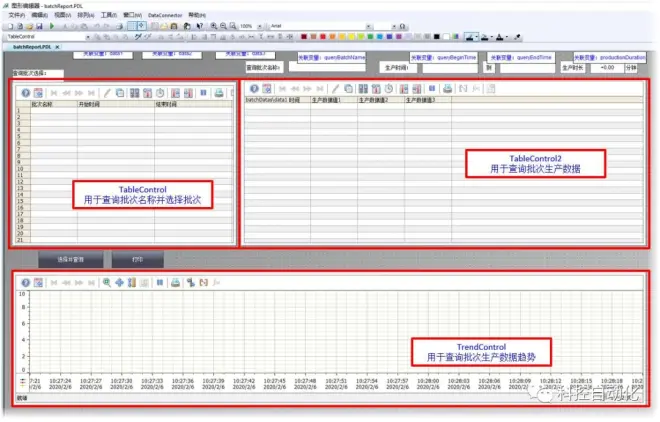The width and height of the screenshot is (660, 422).
Task: Click the New picture icon in main toolbar
Action: pos(11,26)
